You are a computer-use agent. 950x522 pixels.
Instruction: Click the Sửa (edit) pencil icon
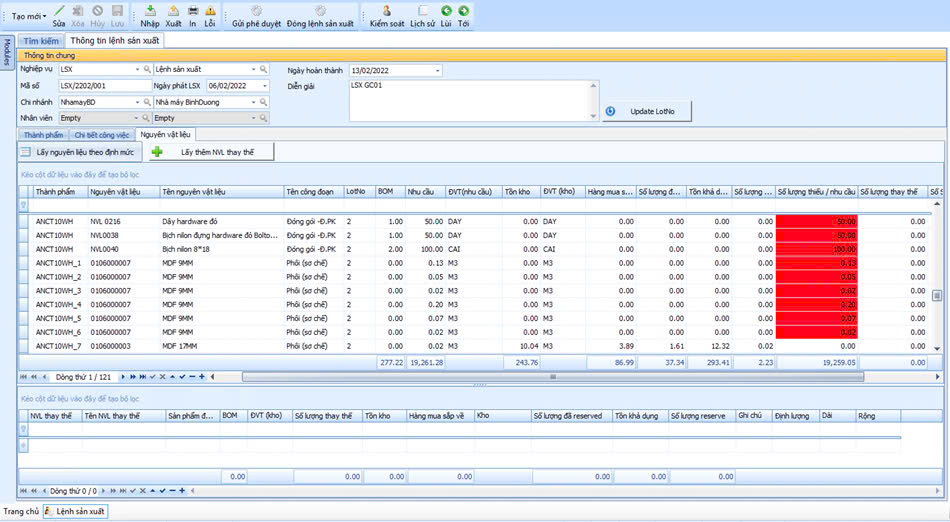click(59, 11)
